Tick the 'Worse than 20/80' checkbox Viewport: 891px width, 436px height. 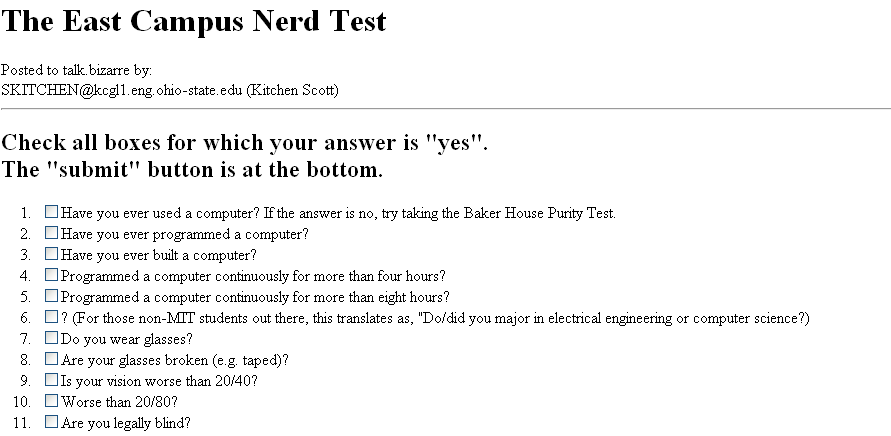[52, 401]
